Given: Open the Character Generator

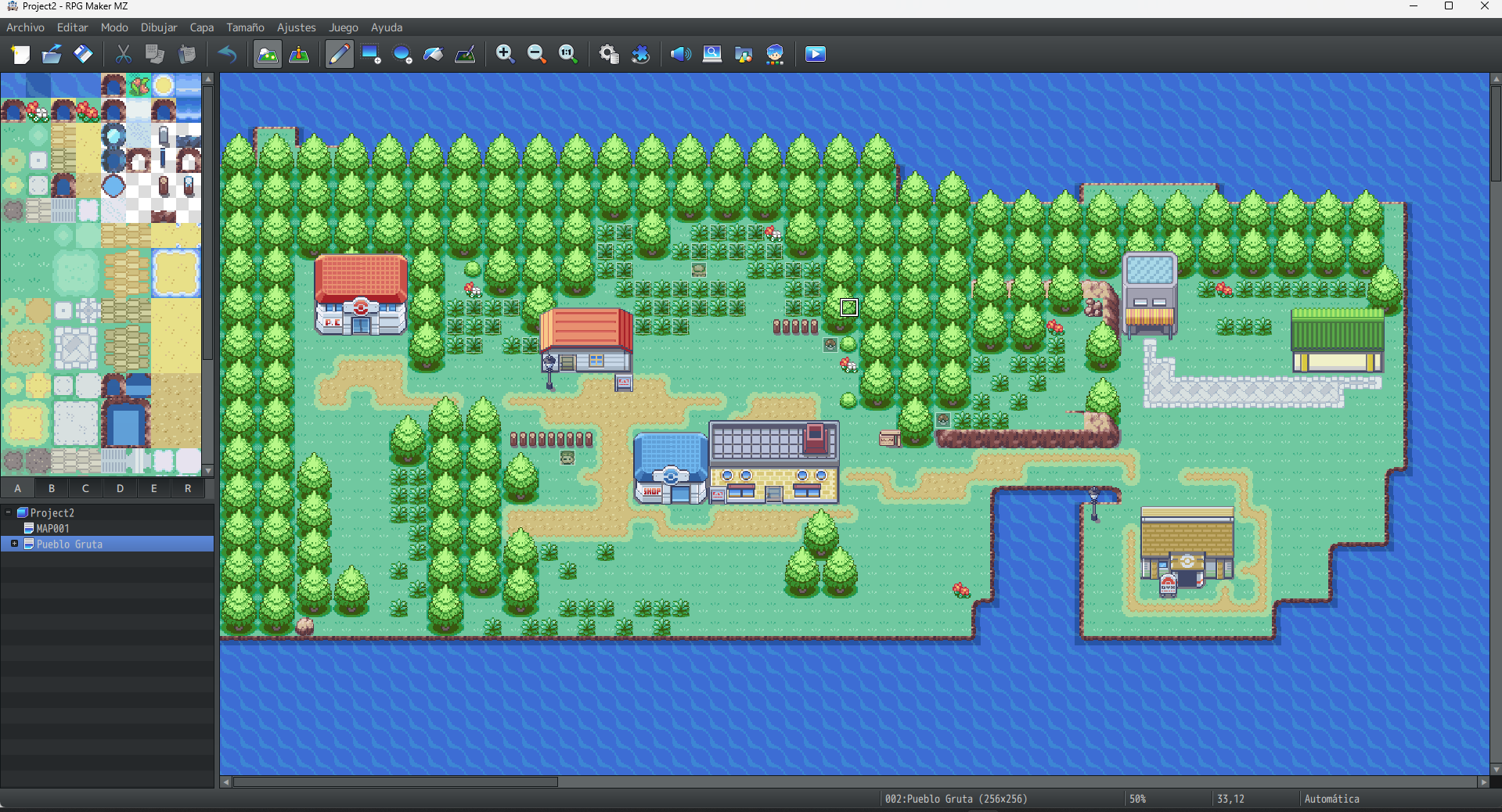Looking at the screenshot, I should [775, 54].
